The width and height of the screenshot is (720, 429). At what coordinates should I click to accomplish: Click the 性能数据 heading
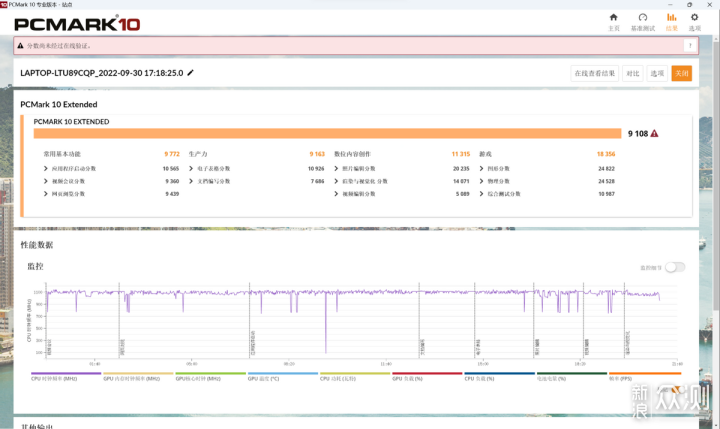coord(37,245)
